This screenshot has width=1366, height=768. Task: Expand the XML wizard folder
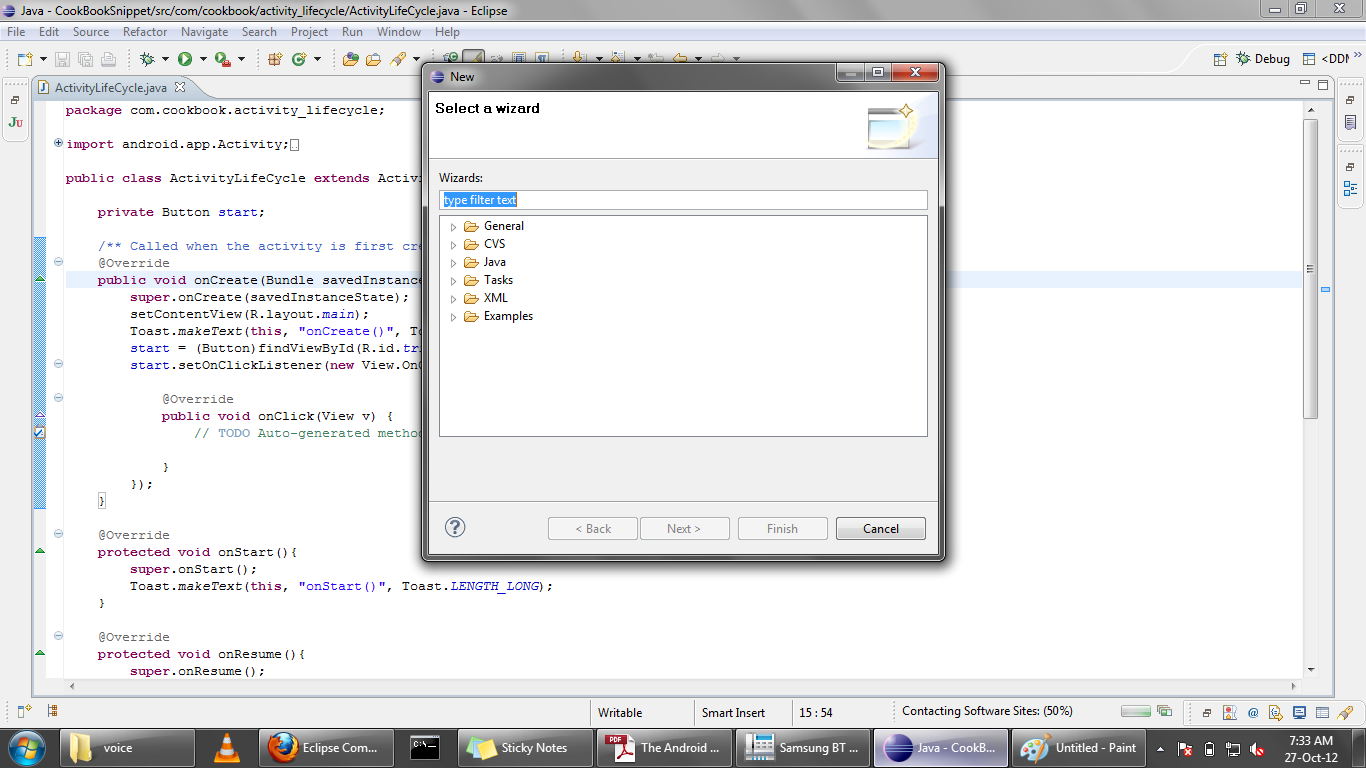click(453, 299)
